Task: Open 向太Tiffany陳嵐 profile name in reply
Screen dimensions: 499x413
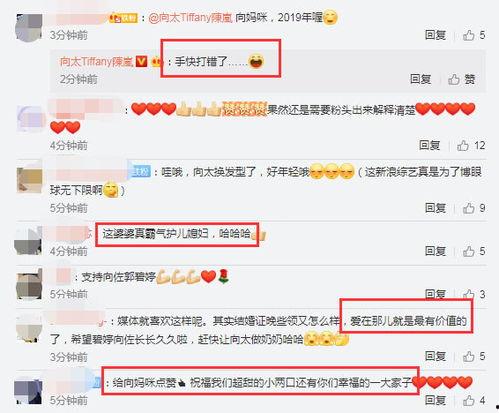Action: click(97, 62)
